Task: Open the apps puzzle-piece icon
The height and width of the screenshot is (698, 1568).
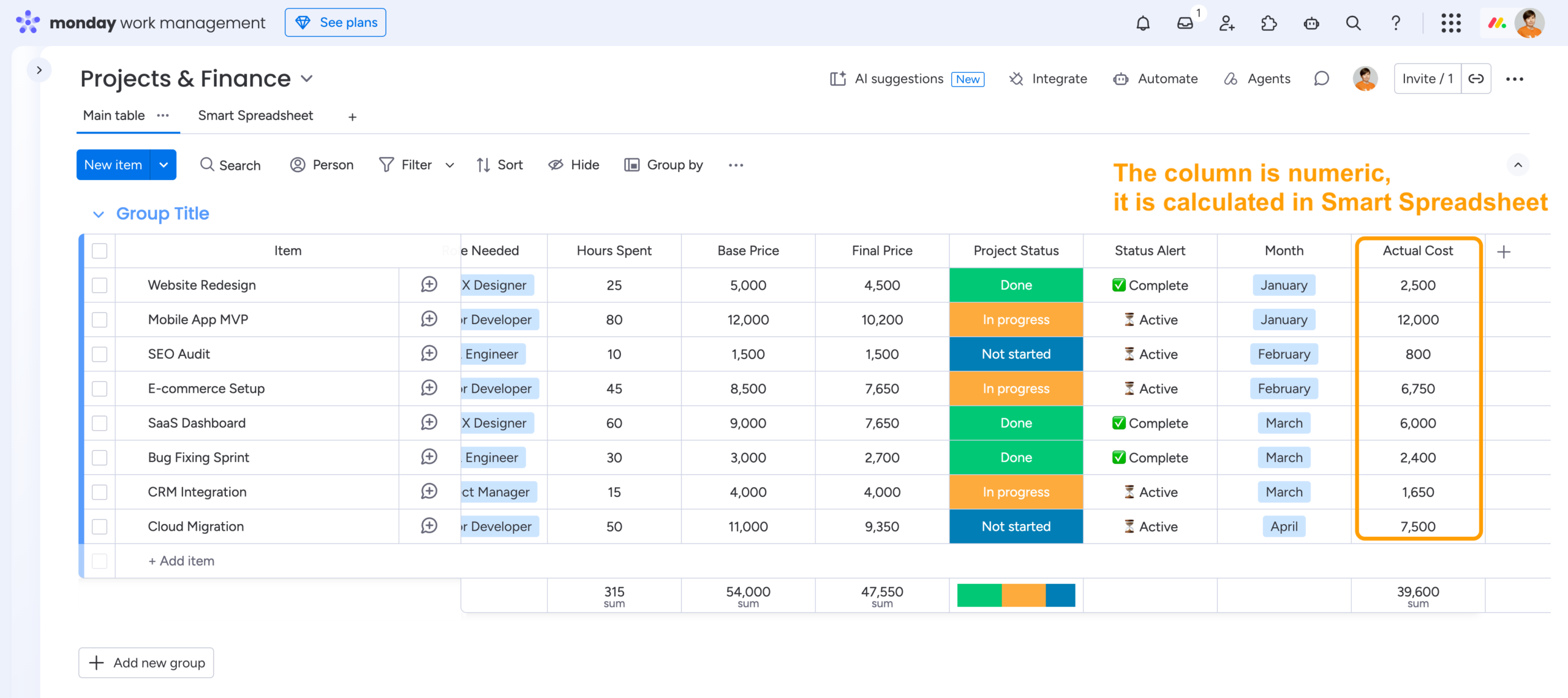Action: click(x=1269, y=23)
